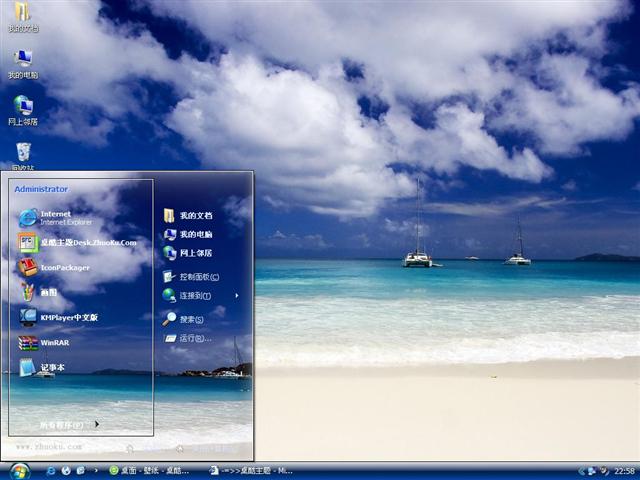Expand the Quick Launch overflow chevron on the taskbar
This screenshot has height=480, width=640.
[95, 470]
